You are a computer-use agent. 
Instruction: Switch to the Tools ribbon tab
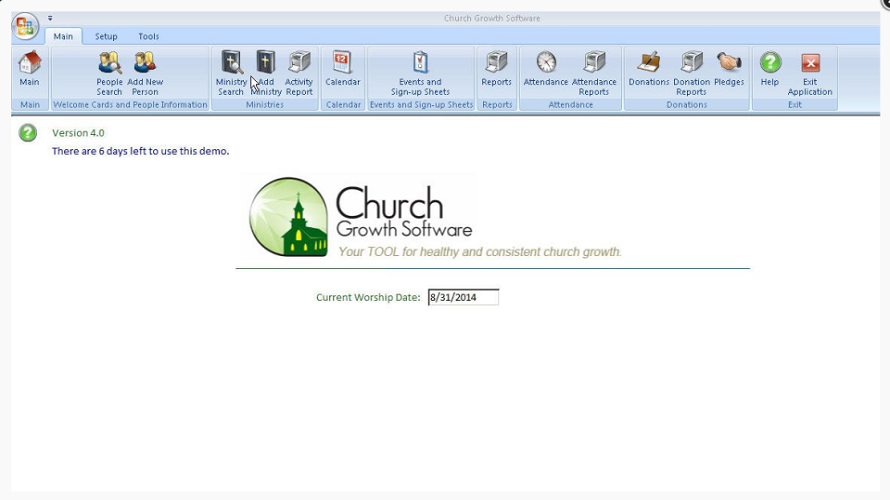click(x=149, y=36)
